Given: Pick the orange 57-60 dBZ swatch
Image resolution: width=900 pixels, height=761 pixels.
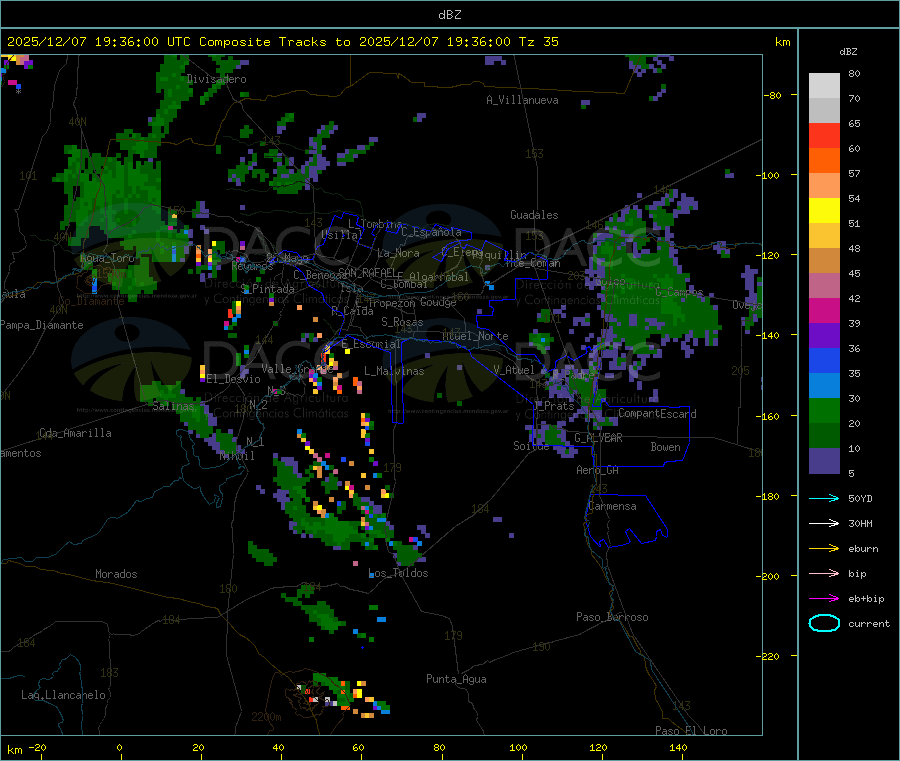Looking at the screenshot, I should (824, 161).
